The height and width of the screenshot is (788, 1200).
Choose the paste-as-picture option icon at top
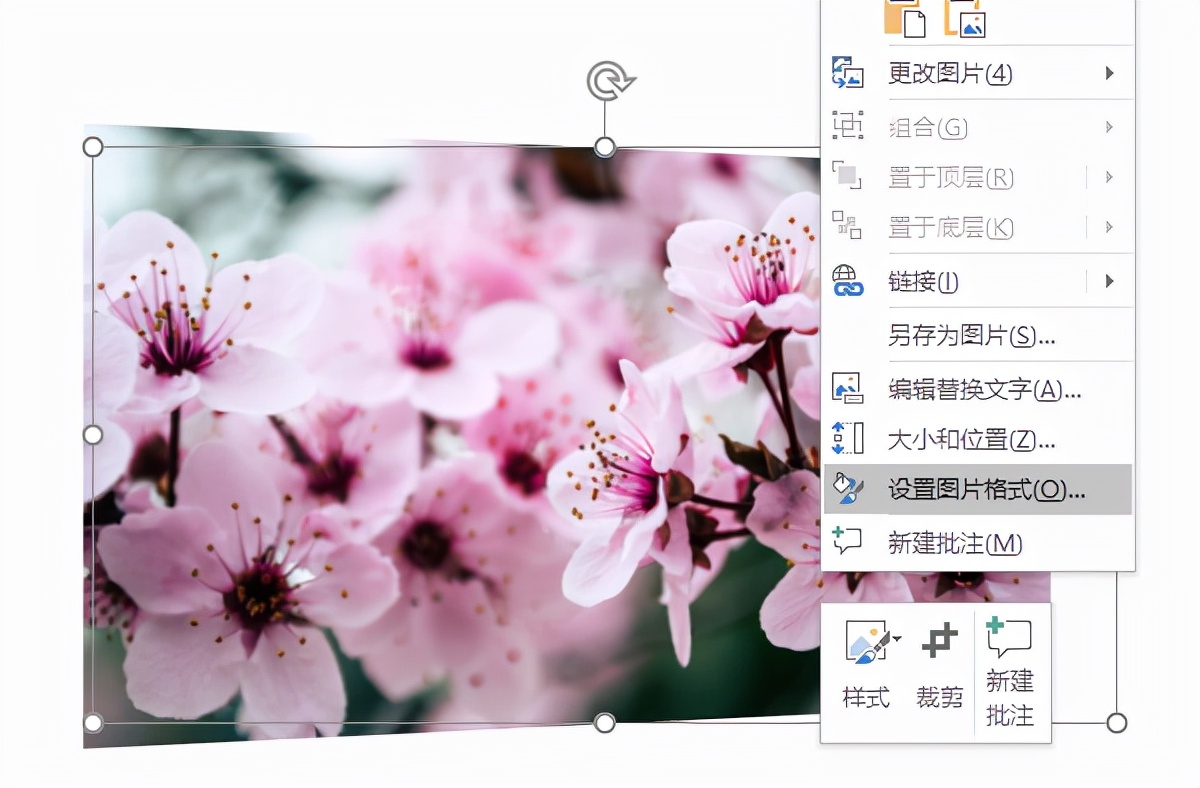pos(964,17)
